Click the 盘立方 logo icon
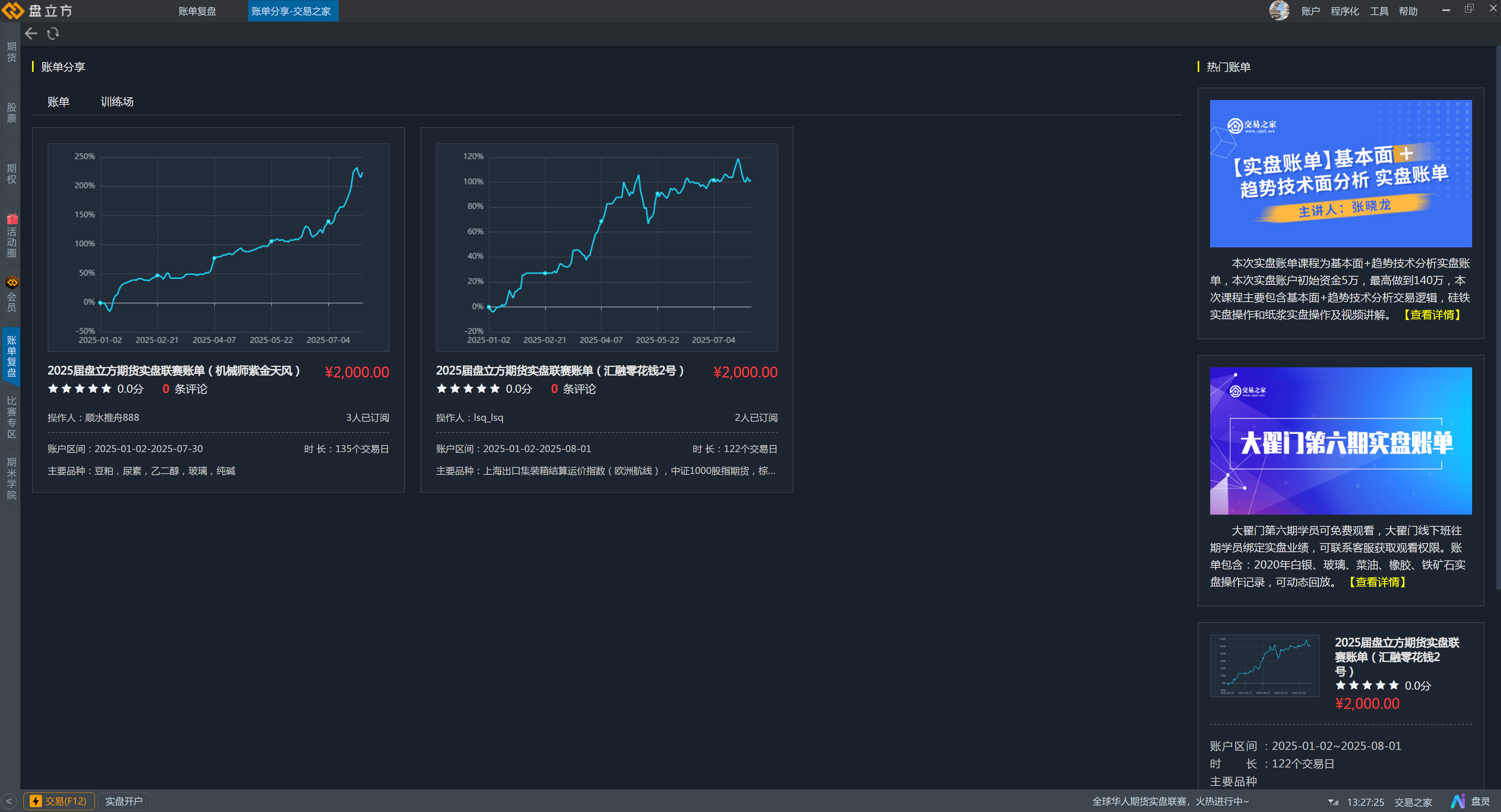 tap(13, 11)
